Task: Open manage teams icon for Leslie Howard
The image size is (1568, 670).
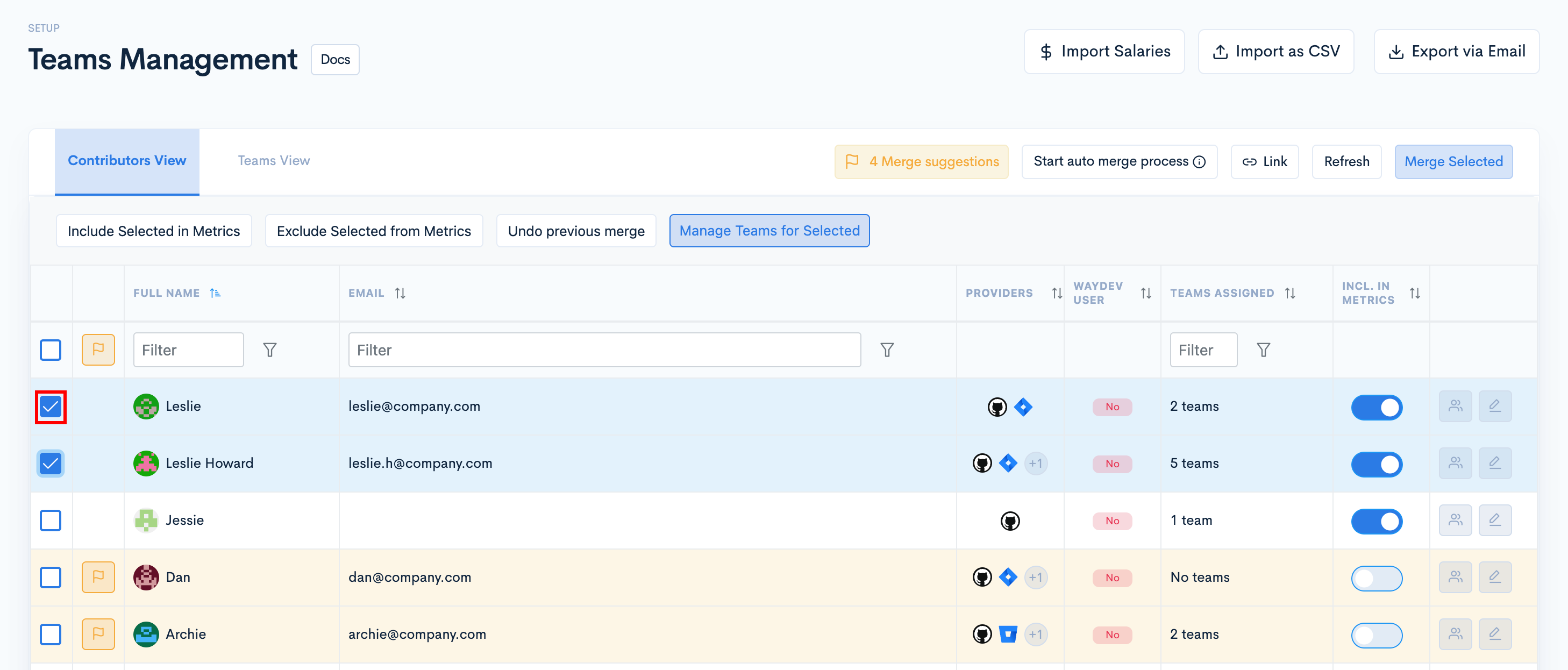Action: point(1455,464)
